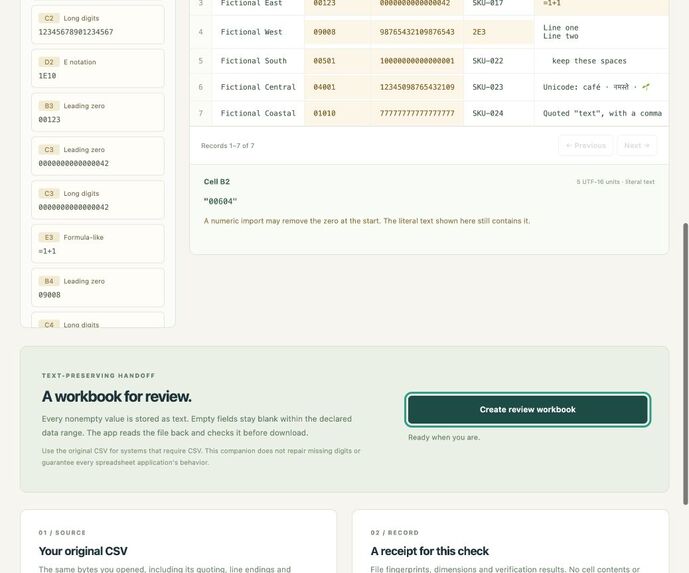Select the Fictional West name cell
The width and height of the screenshot is (689, 573).
coord(258,32)
